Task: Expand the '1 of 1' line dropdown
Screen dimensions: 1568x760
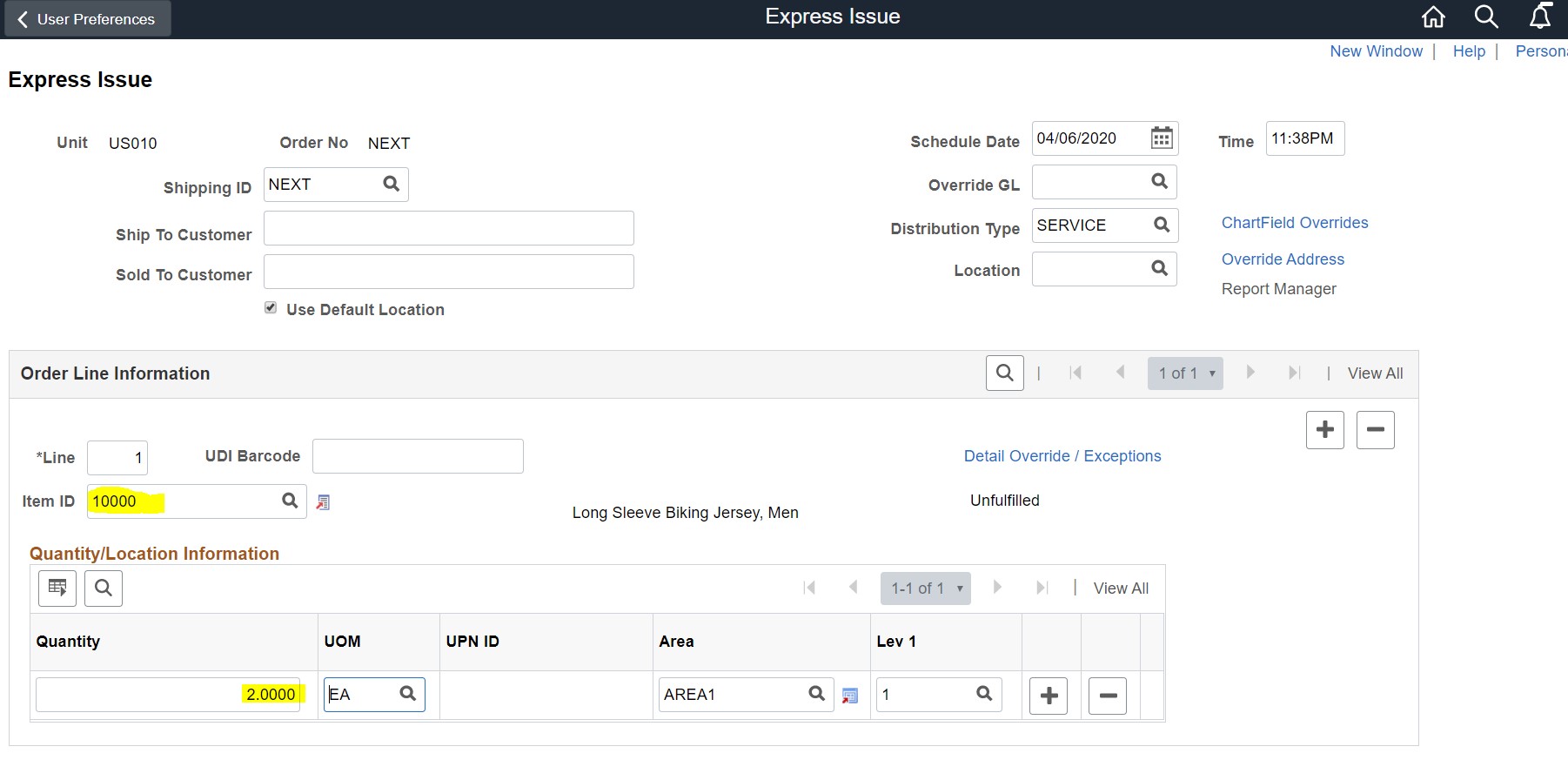Action: click(x=1185, y=373)
